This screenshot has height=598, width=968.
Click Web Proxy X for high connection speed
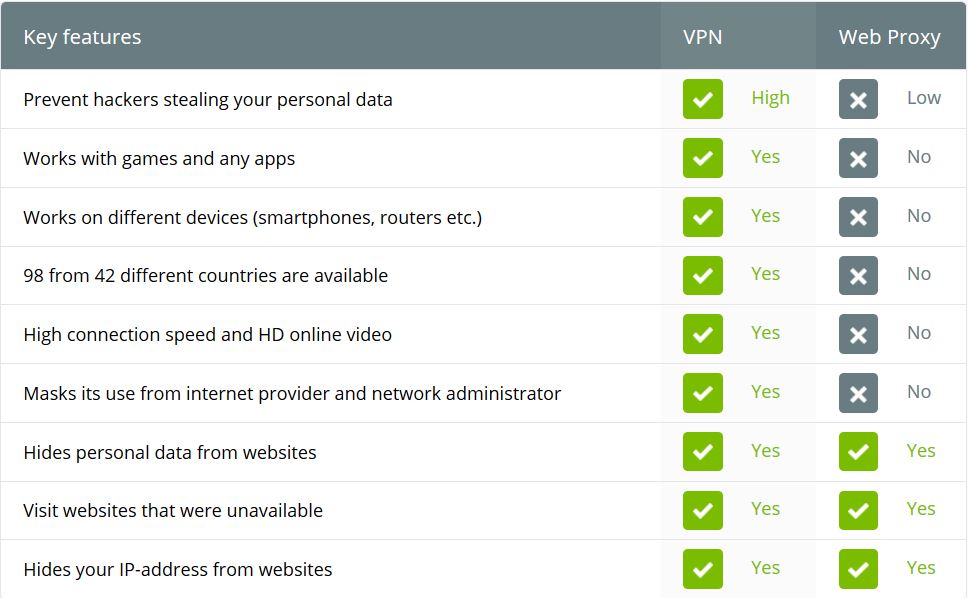pyautogui.click(x=858, y=334)
